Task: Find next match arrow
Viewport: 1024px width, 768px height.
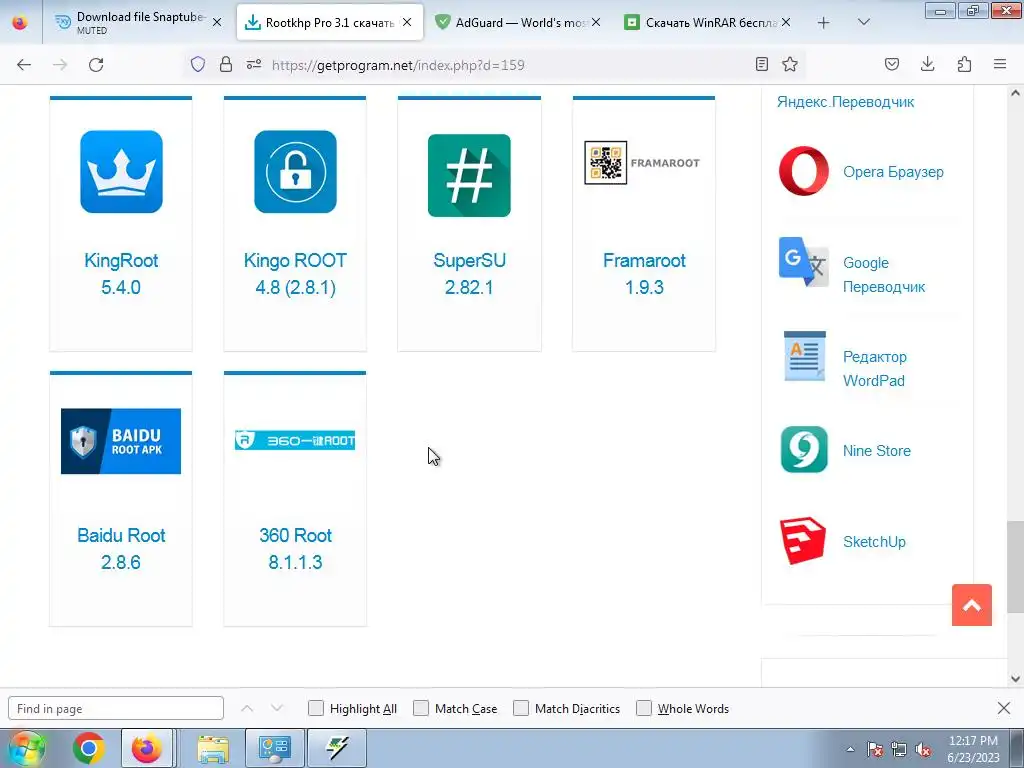Action: click(277, 708)
